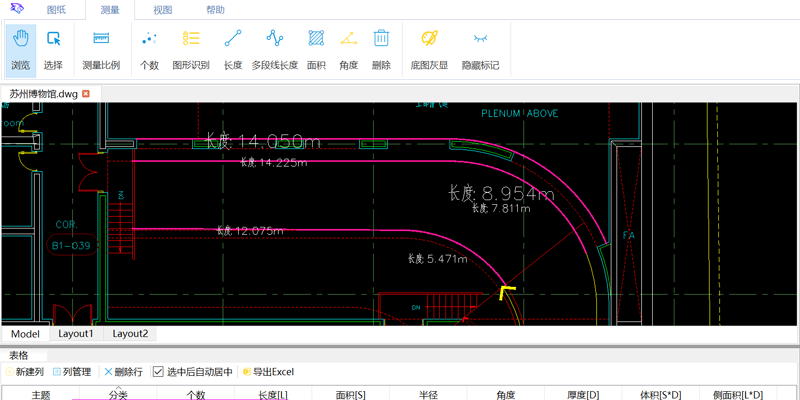Click the yellow corner marker on the arc
The height and width of the screenshot is (400, 800).
pyautogui.click(x=508, y=293)
